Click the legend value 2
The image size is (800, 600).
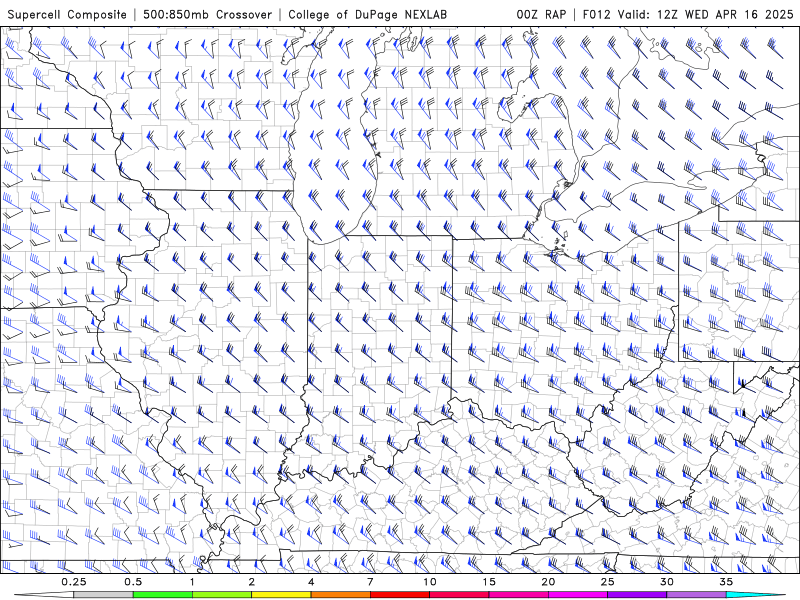pos(252,582)
